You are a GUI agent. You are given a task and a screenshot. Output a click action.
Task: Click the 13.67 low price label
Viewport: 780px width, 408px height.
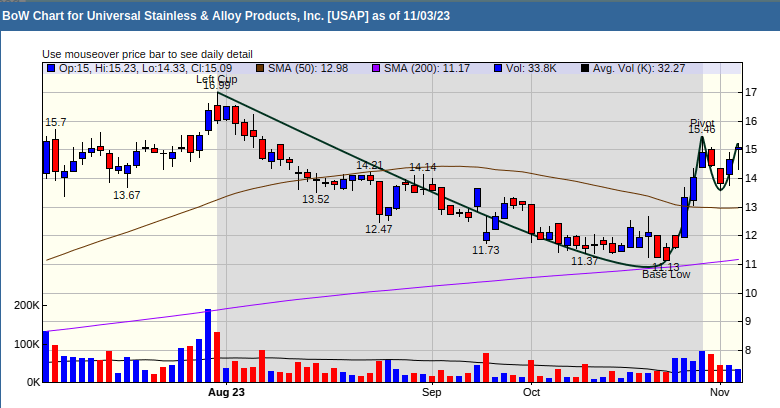click(x=126, y=196)
